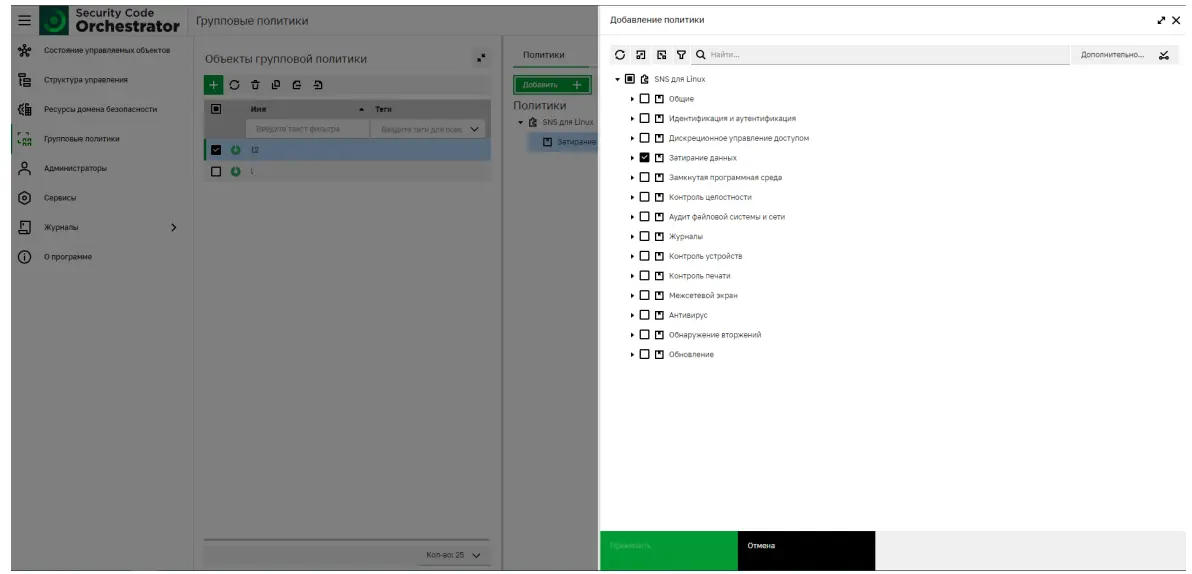
Task: Check Идентификация и аутентификация checkbox
Action: point(645,119)
